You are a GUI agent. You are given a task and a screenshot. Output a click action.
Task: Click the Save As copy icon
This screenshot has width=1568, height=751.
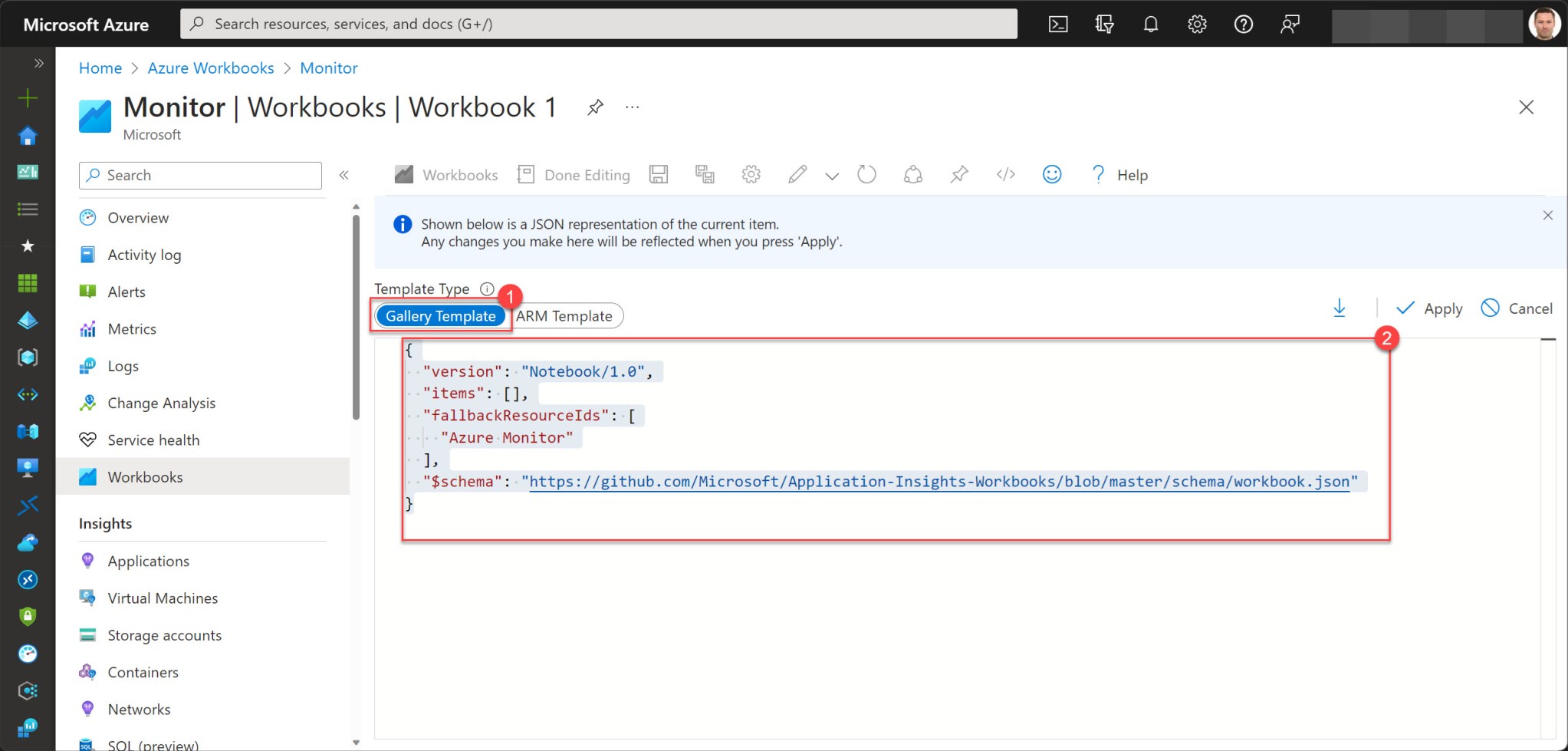click(705, 175)
